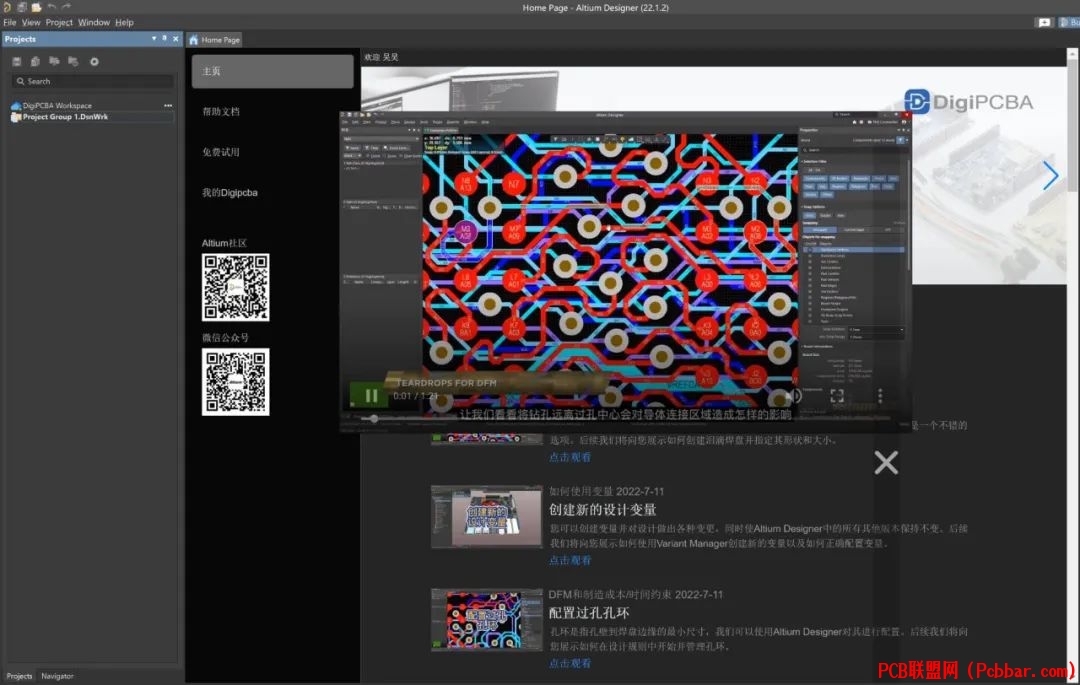Click the feedback comment icon in top right
Image resolution: width=1080 pixels, height=685 pixels.
[x=1044, y=22]
